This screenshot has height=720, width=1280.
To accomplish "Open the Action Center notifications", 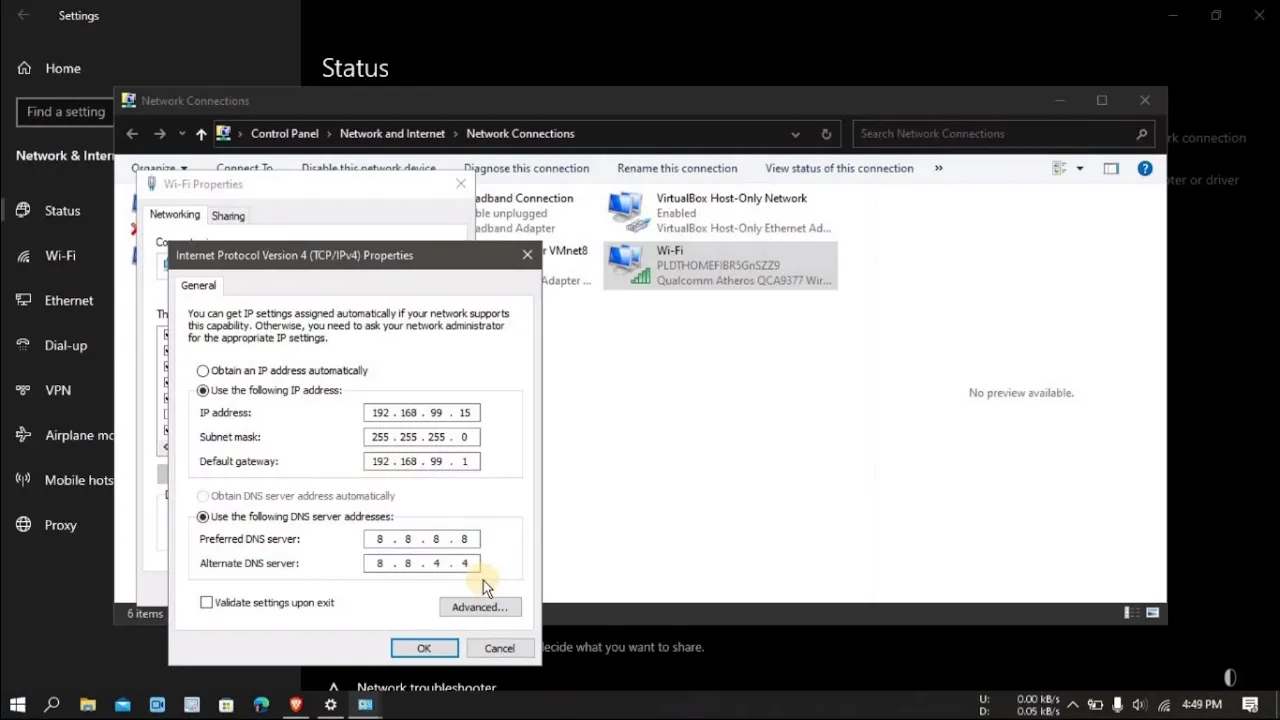I will tap(1250, 705).
